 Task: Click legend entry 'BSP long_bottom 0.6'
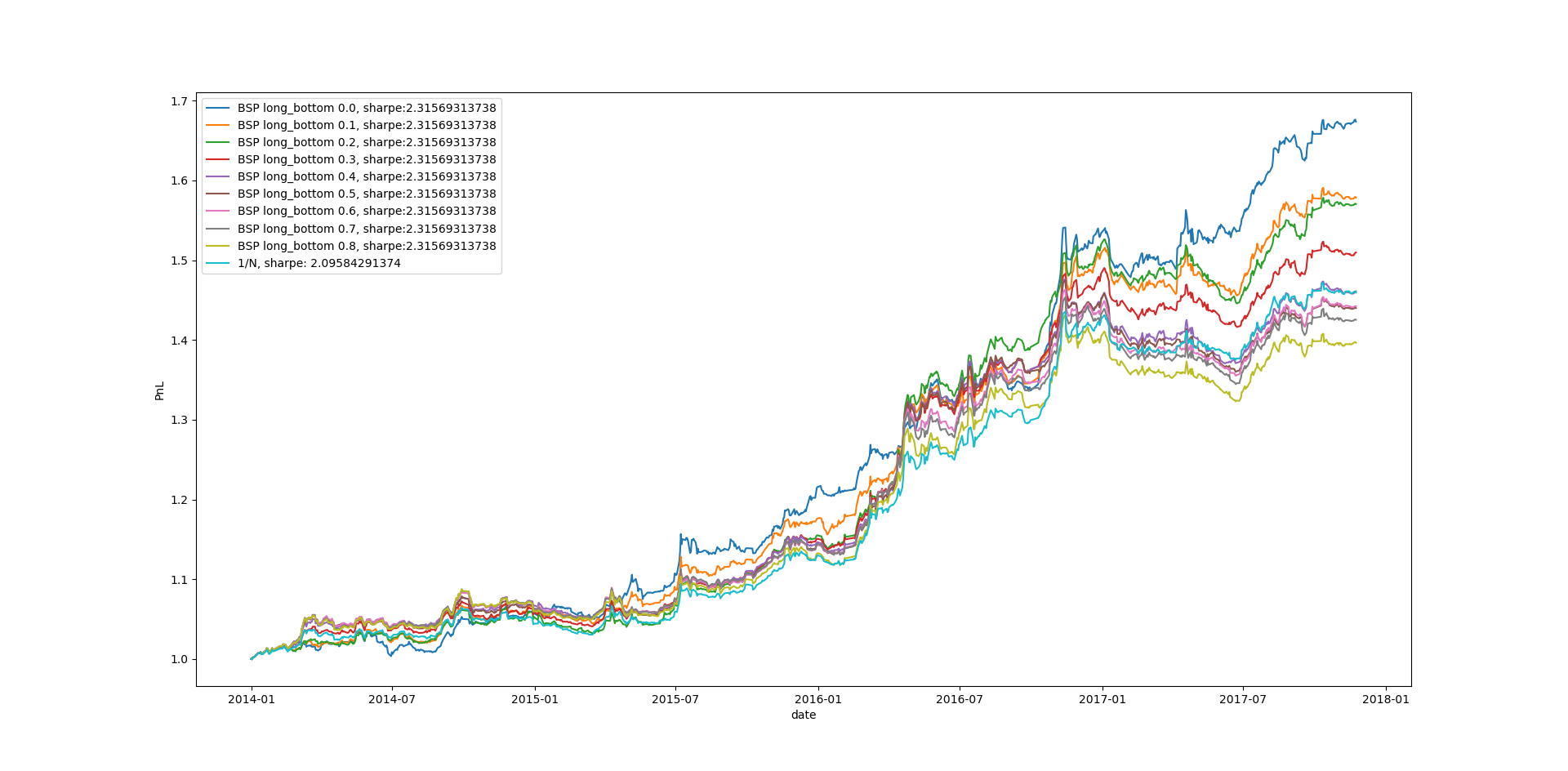click(x=350, y=211)
